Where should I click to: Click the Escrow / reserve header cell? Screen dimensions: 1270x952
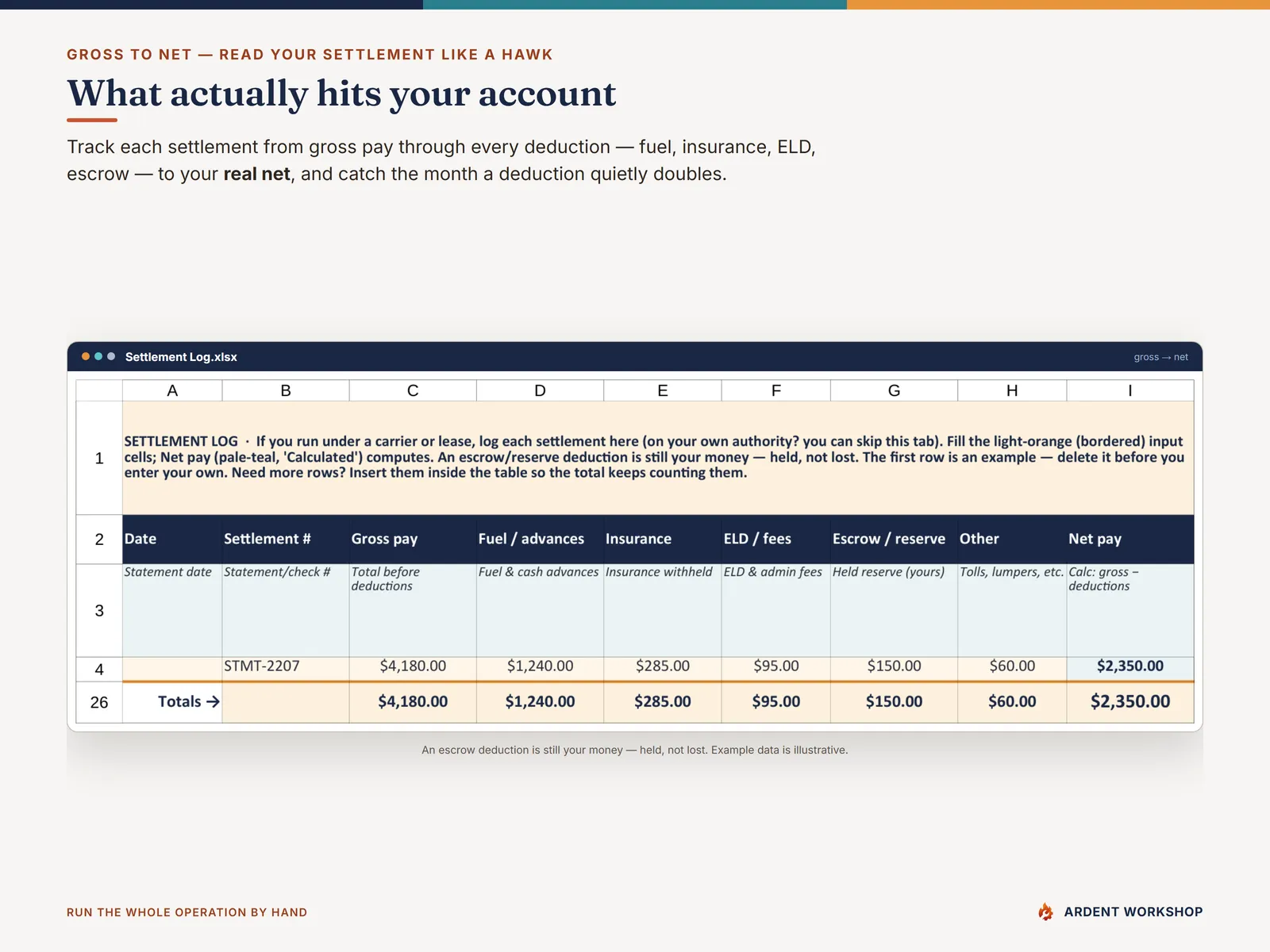coord(894,539)
